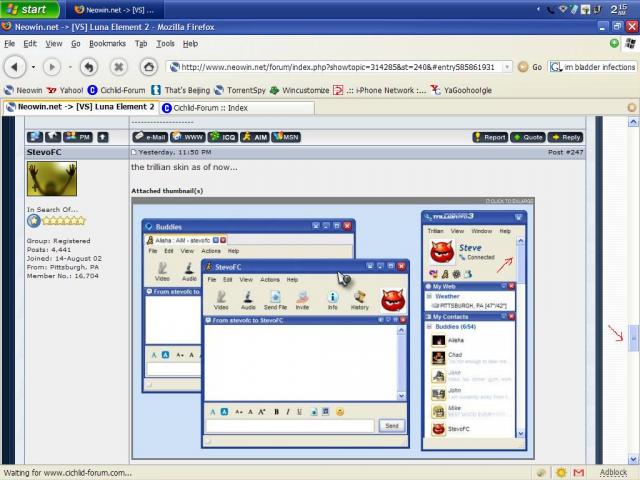Click the AIM contact button
This screenshot has width=640, height=480.
click(255, 137)
